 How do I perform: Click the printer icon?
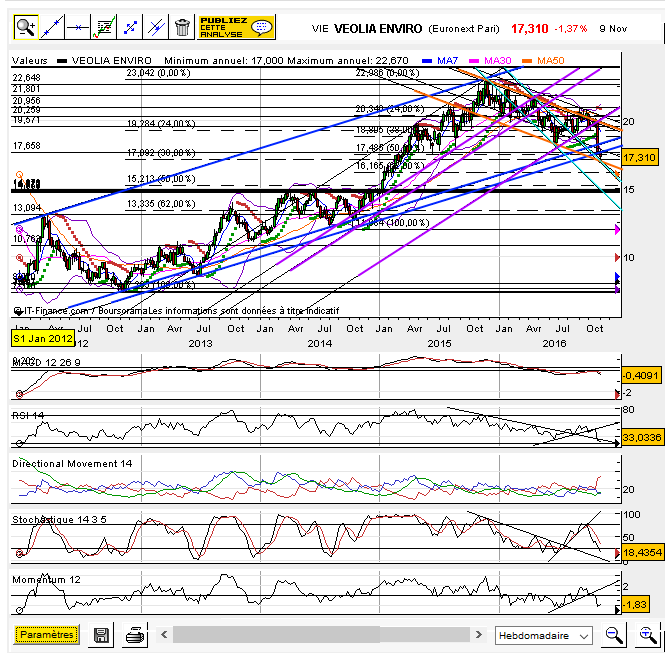[135, 635]
